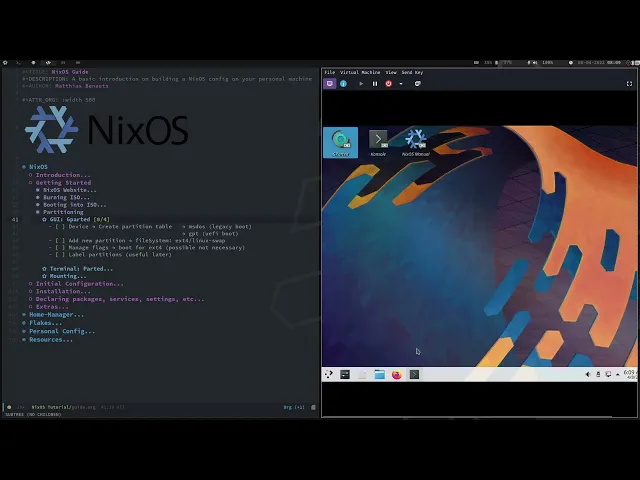Image resolution: width=640 pixels, height=480 pixels.
Task: Open the View menu in VM window
Action: click(391, 72)
